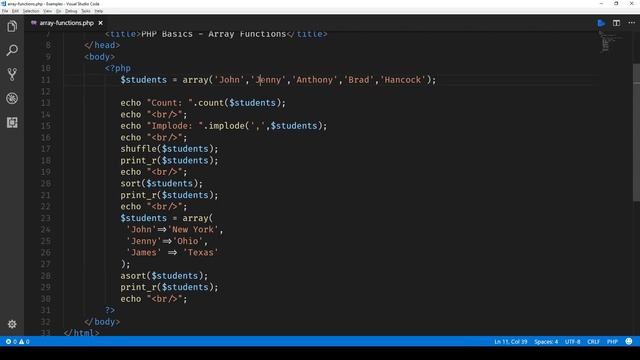Click the PHP file icon on the tab
The width and height of the screenshot is (640, 360).
click(x=34, y=23)
